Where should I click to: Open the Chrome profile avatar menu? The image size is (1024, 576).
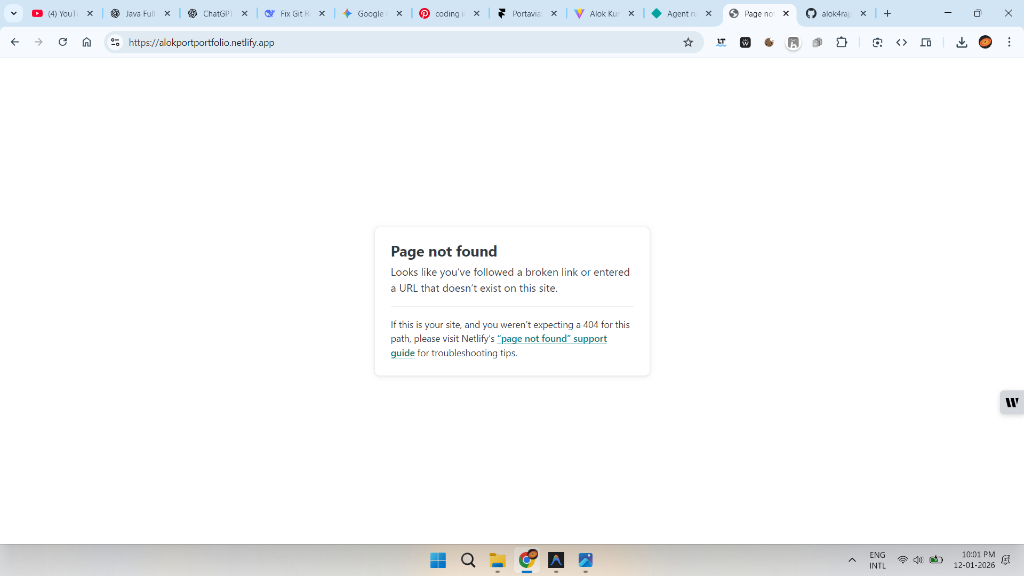tap(985, 42)
